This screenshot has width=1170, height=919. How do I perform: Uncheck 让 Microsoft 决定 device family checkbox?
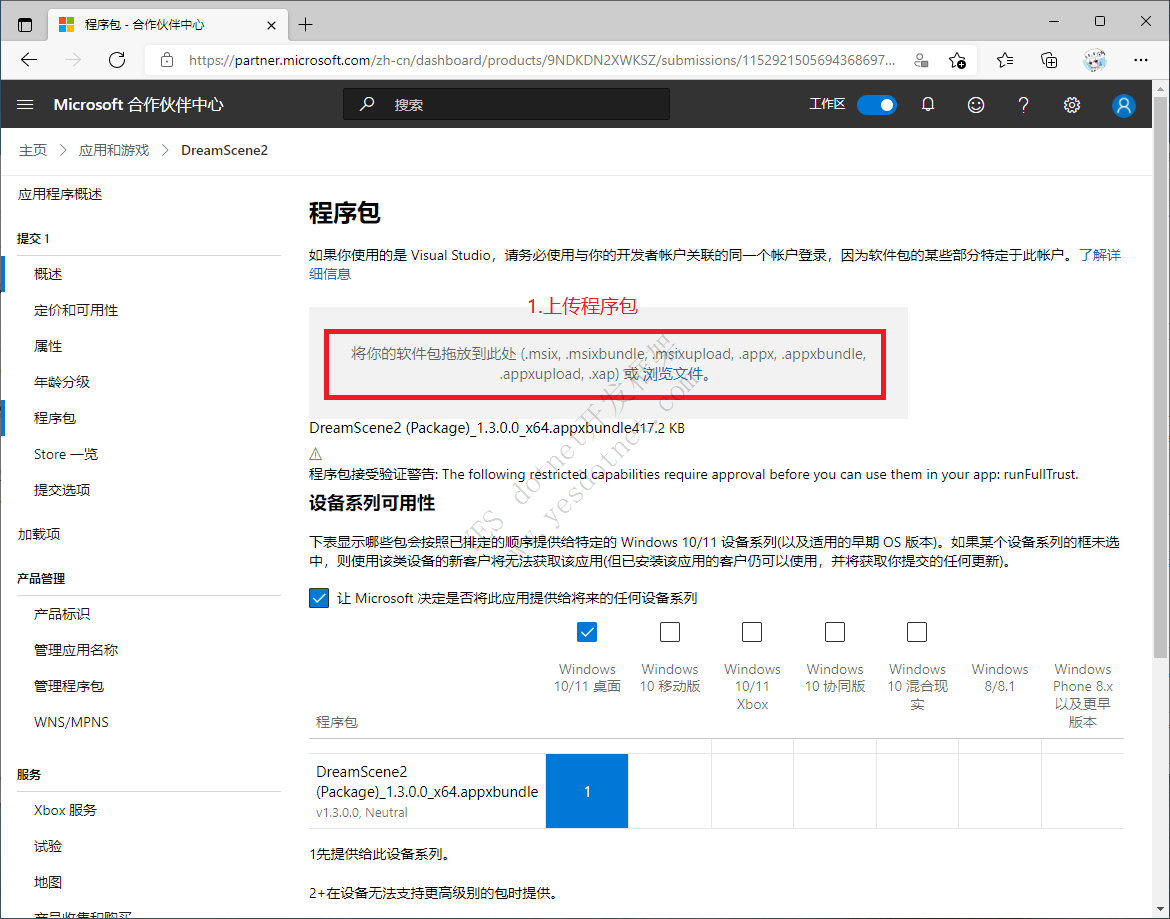pos(319,597)
